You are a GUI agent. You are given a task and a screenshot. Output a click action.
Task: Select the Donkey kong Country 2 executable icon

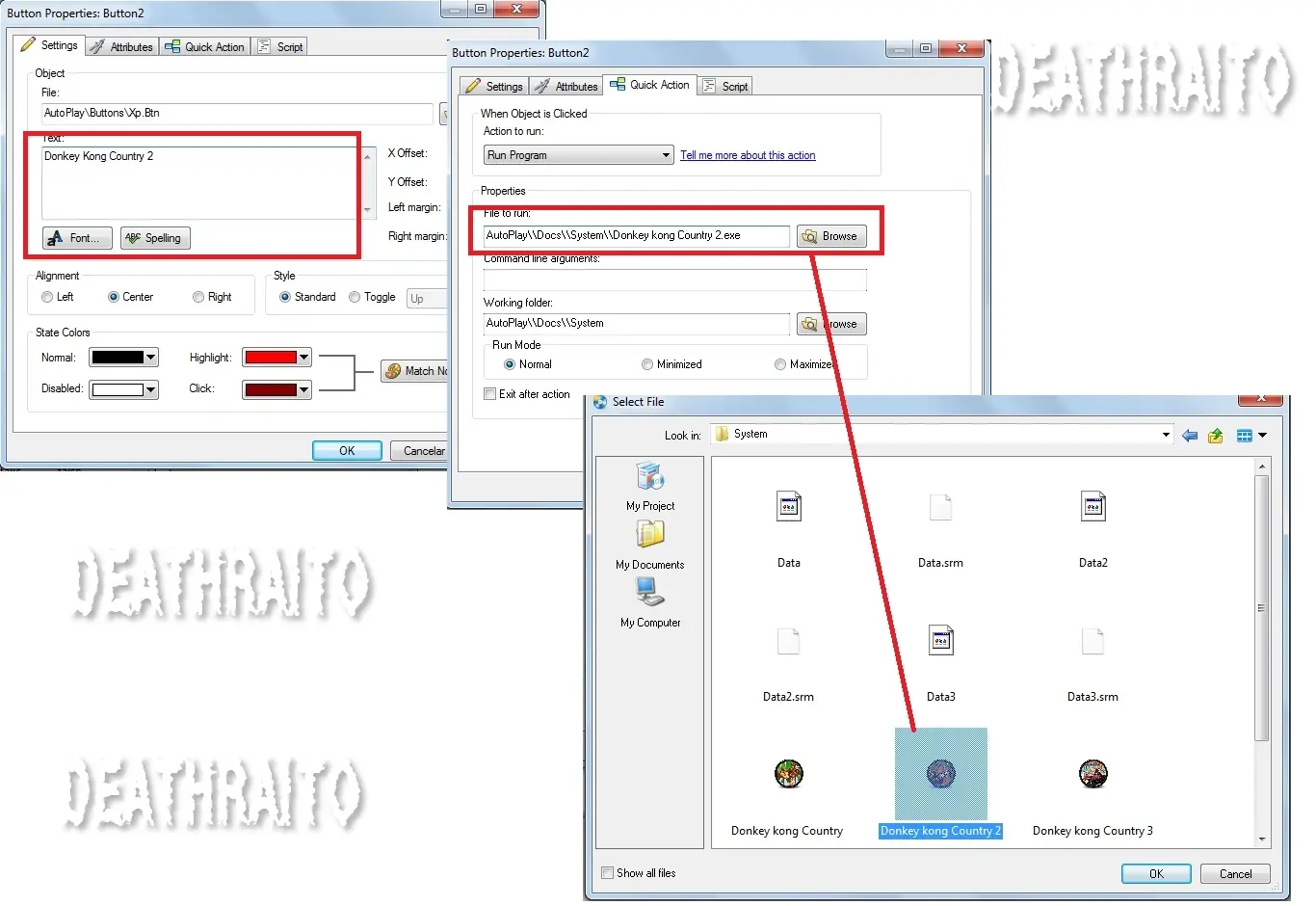coord(941,774)
